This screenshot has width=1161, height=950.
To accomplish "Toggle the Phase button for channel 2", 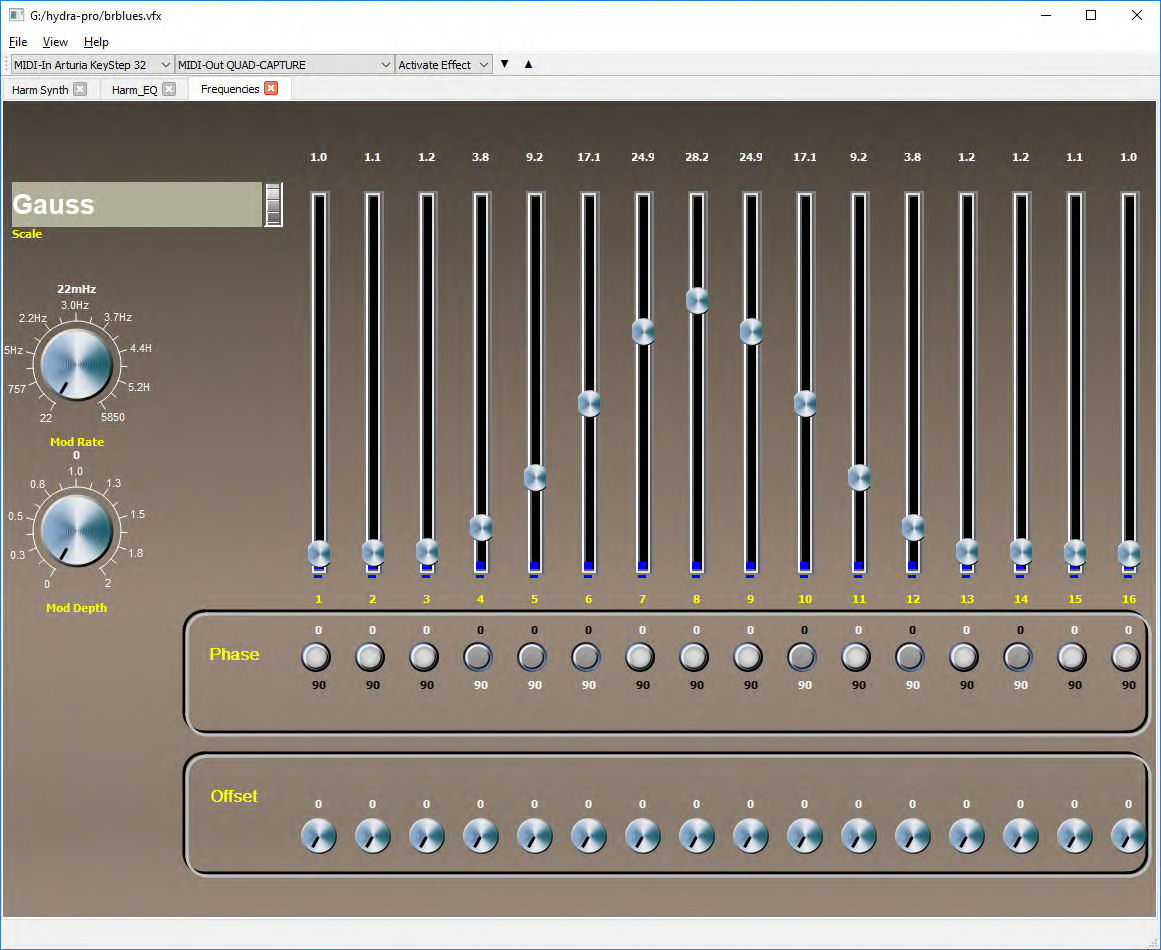I will tap(370, 657).
